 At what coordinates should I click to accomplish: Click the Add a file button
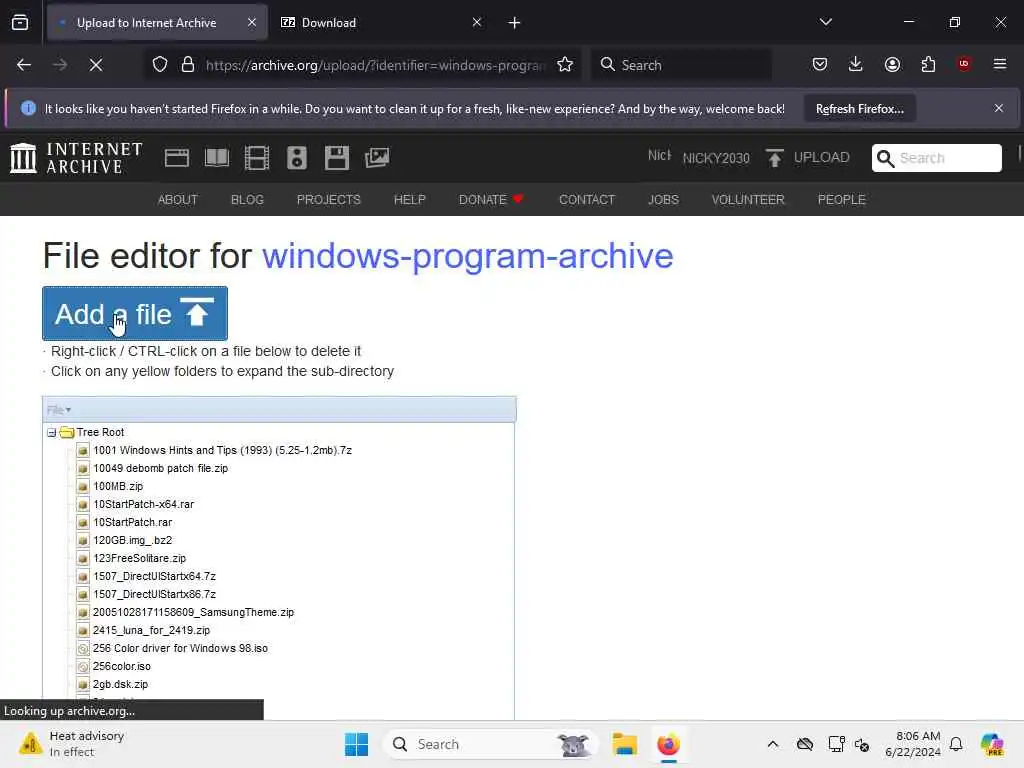pos(135,313)
